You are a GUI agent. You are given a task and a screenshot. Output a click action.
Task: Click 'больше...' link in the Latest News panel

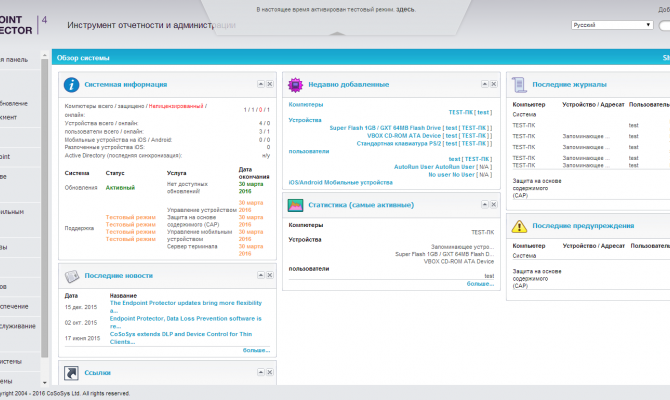coord(256,350)
